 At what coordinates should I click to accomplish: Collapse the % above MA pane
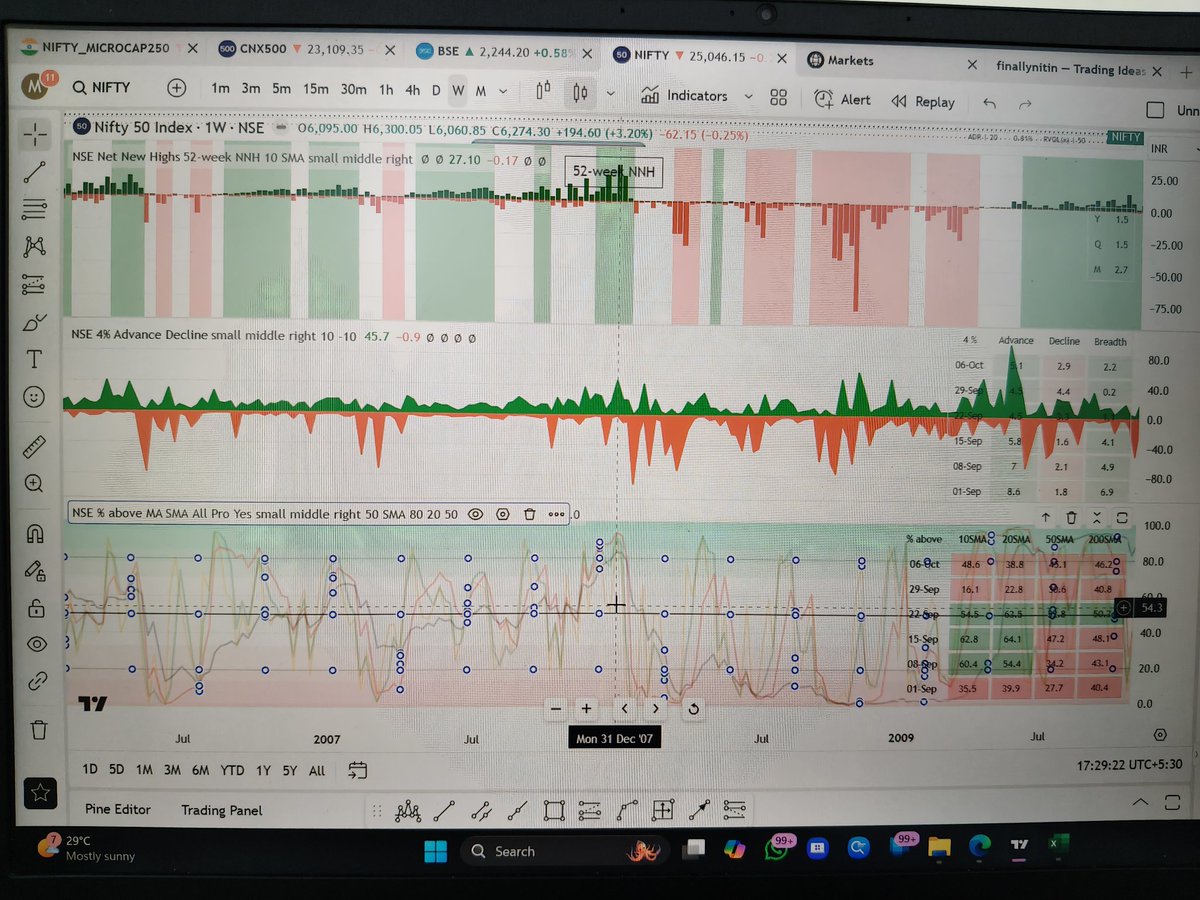(x=1096, y=517)
